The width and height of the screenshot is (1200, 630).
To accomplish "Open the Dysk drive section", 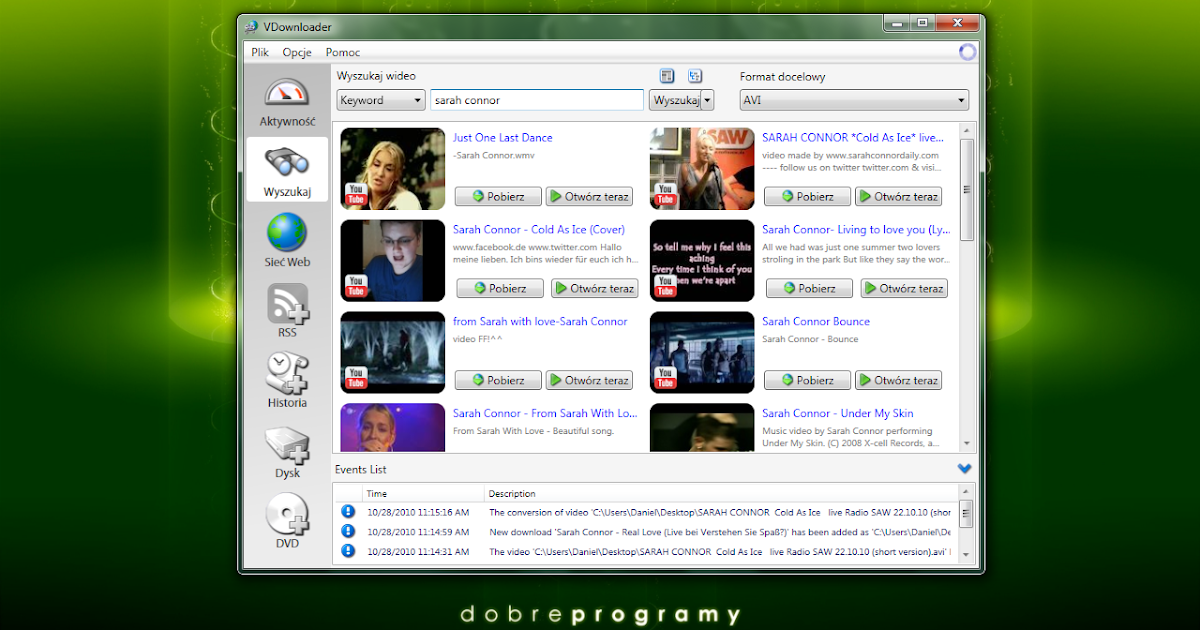I will coord(287,451).
